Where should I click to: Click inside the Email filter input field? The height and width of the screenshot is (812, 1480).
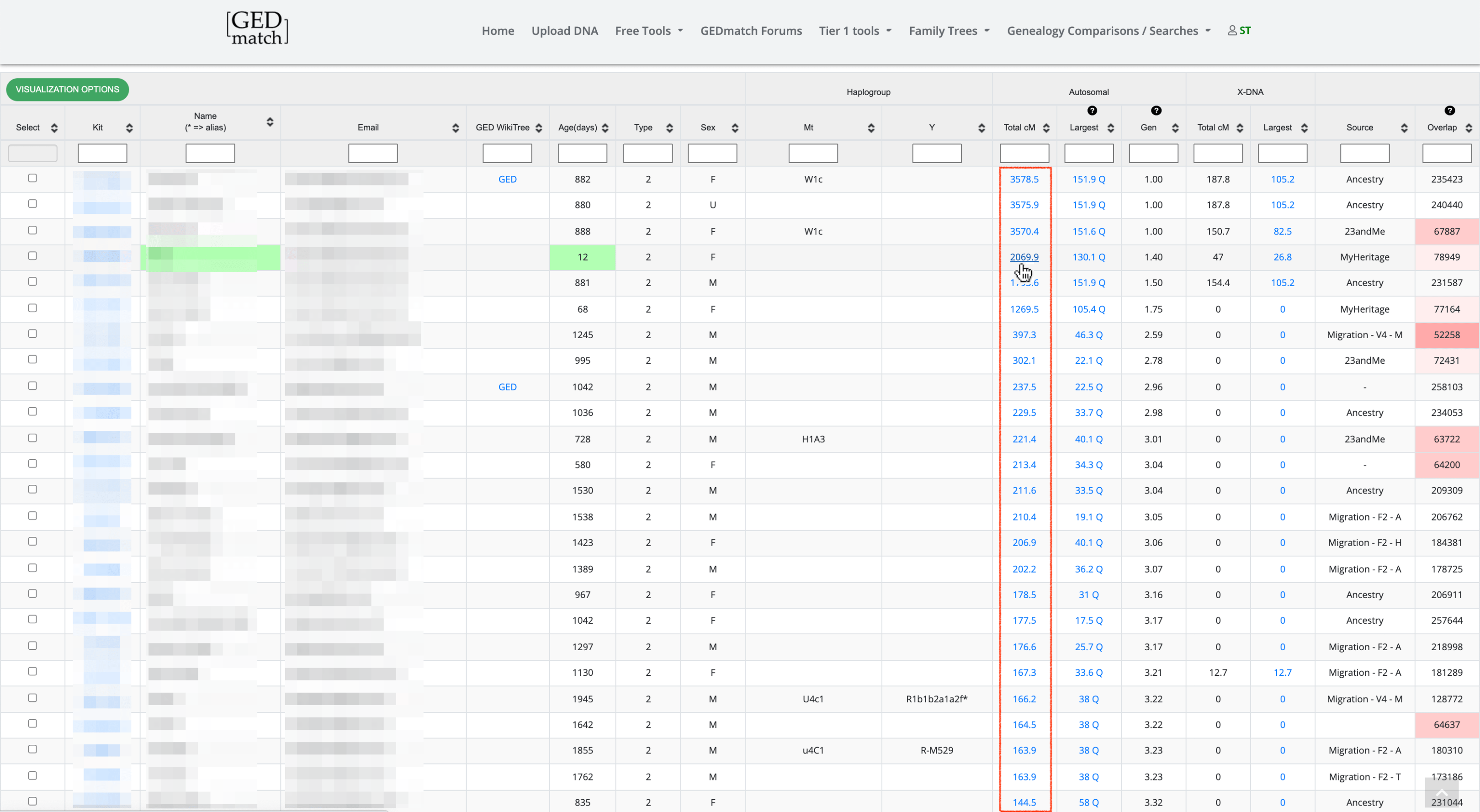tap(373, 153)
